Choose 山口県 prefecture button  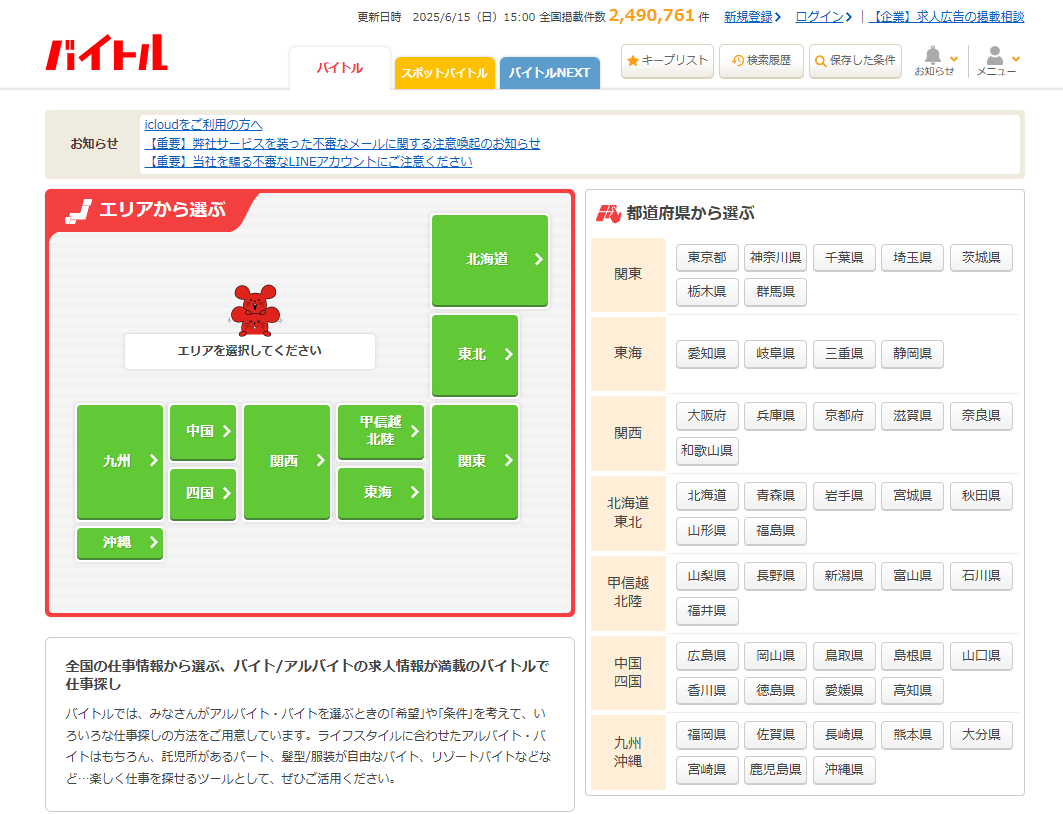tap(981, 656)
